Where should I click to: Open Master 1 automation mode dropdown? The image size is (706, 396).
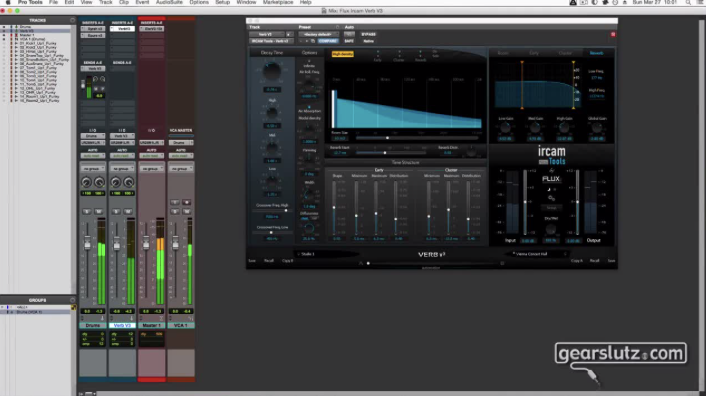(151, 156)
